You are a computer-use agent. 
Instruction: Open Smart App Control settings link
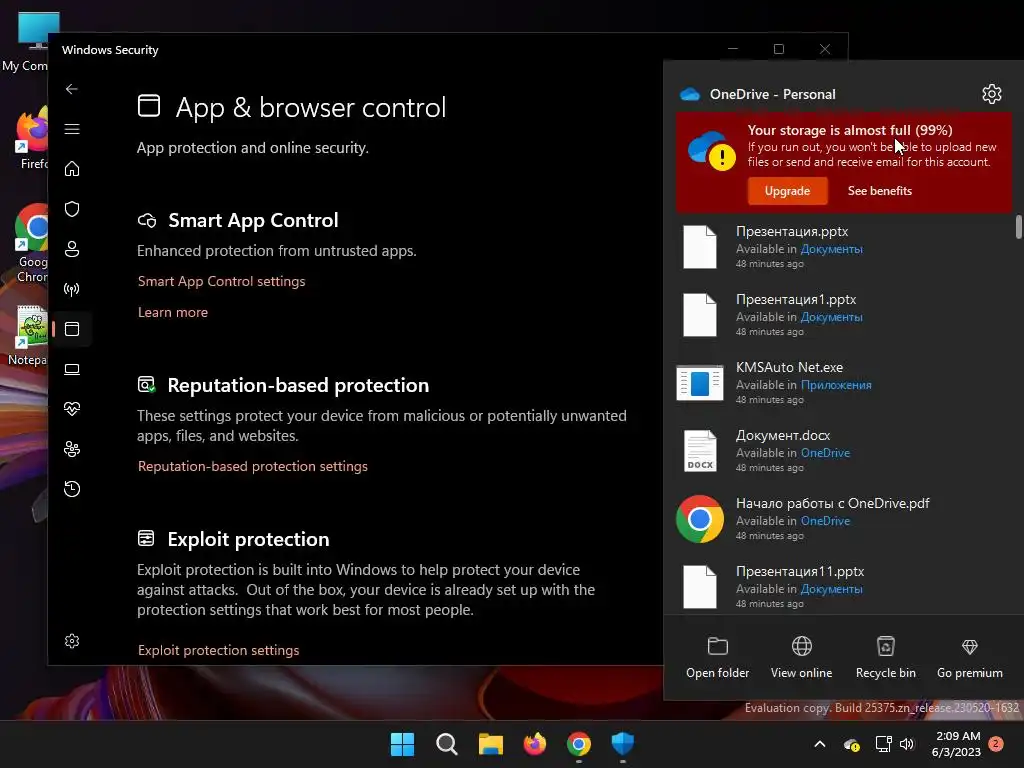coord(221,281)
